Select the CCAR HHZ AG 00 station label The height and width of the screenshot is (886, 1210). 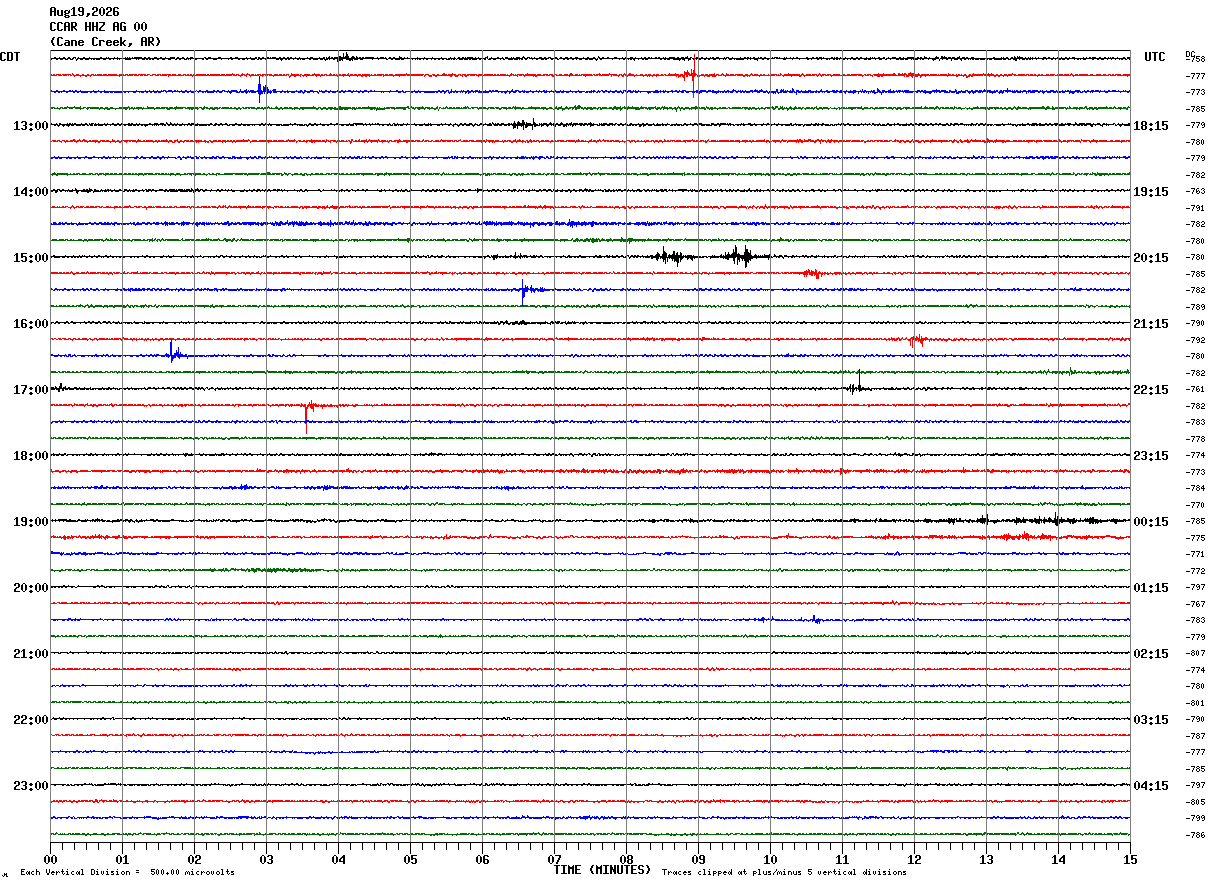click(x=98, y=27)
